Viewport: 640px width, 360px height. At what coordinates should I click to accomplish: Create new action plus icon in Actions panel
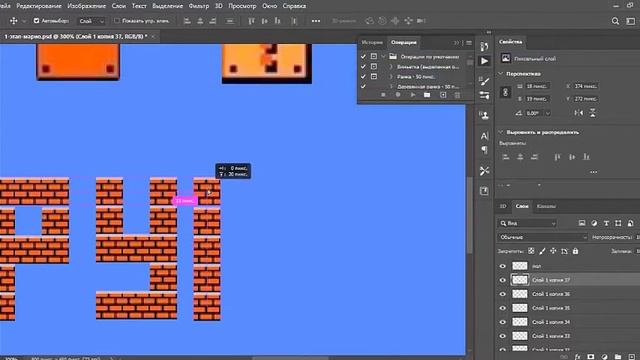(x=443, y=95)
